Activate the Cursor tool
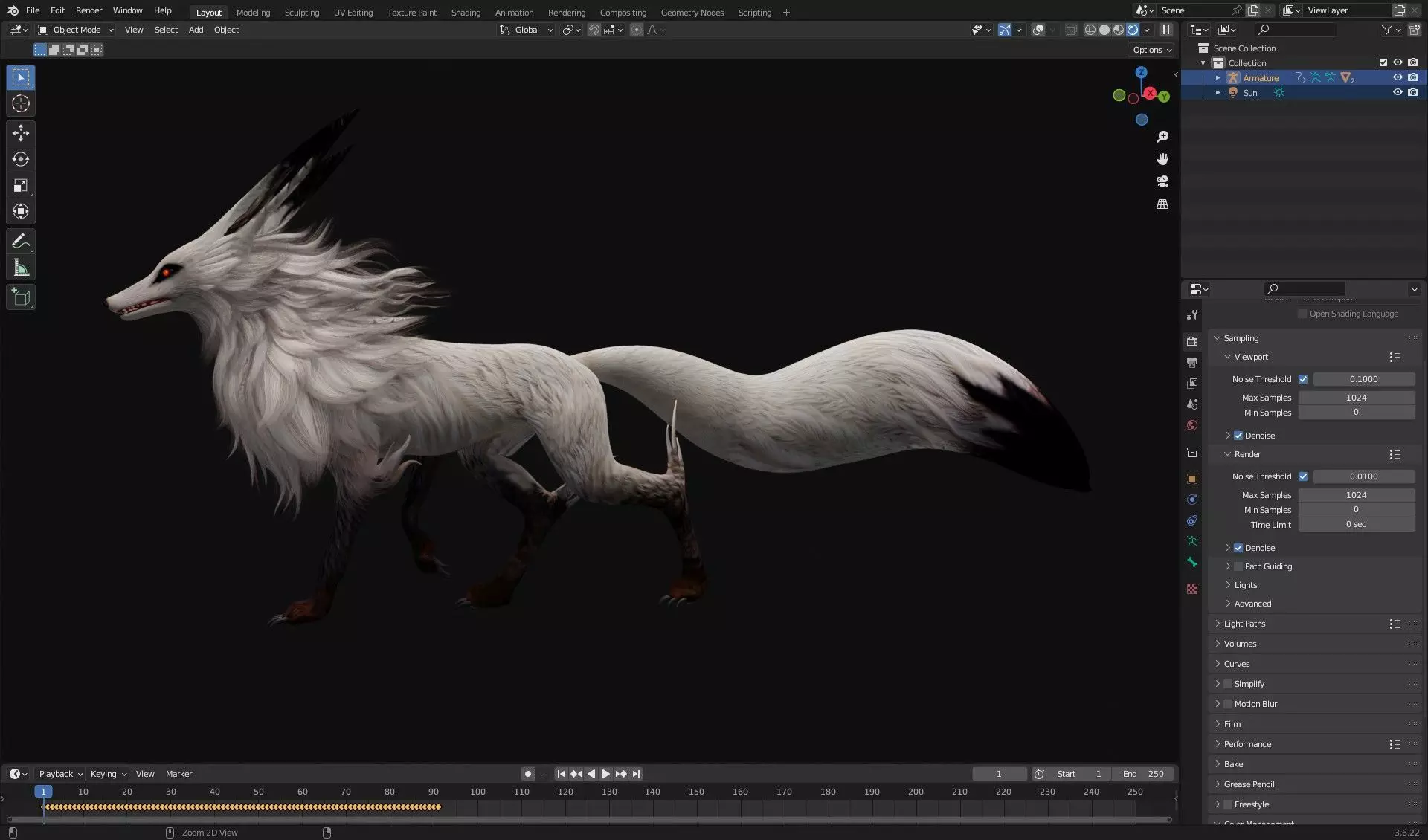This screenshot has width=1428, height=840. click(21, 104)
